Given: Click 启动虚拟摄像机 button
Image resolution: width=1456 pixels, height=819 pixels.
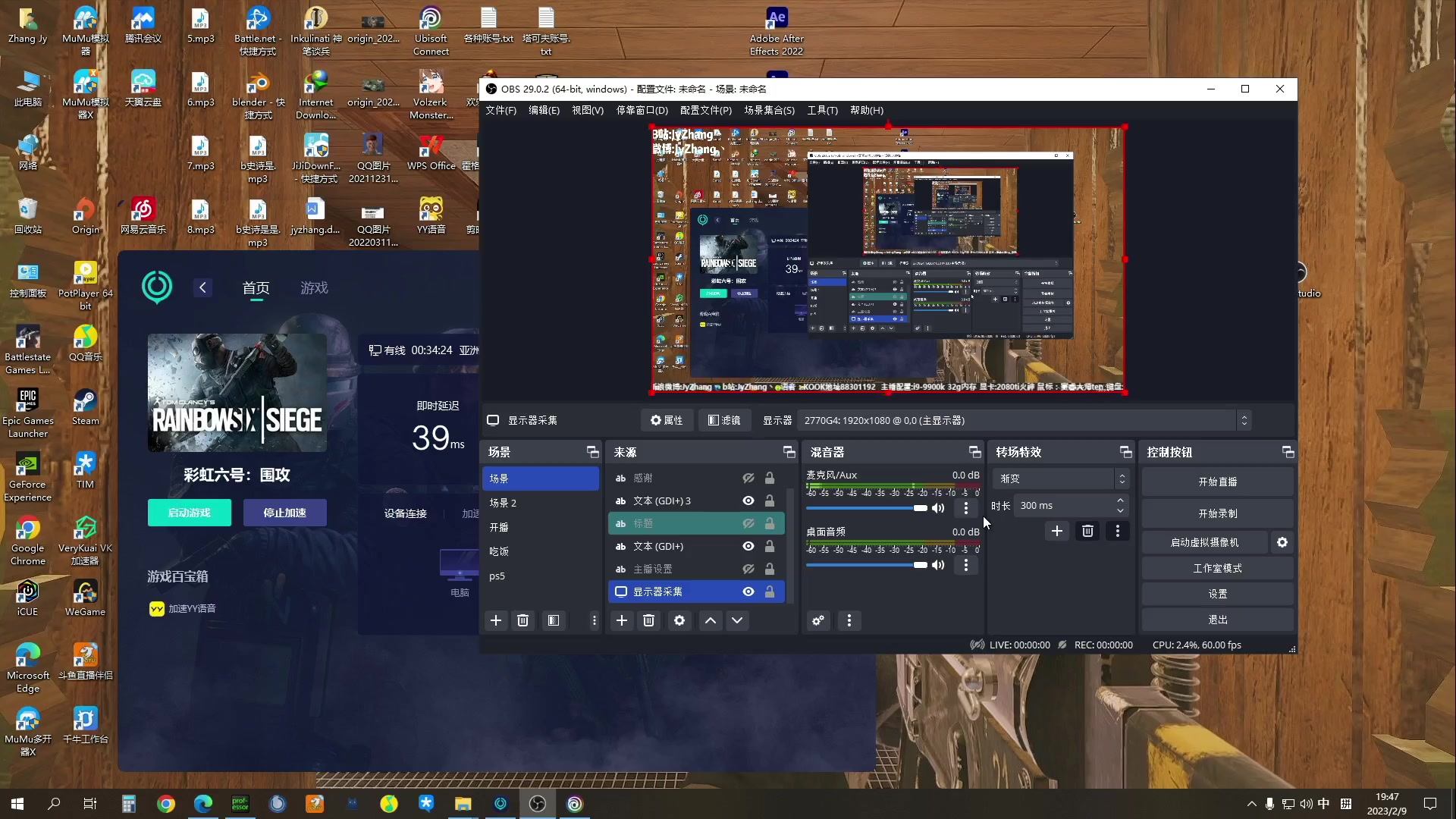Looking at the screenshot, I should (1204, 542).
